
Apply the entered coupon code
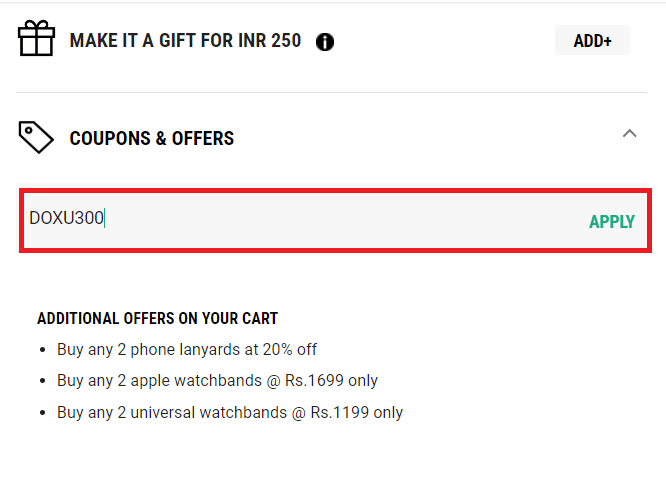[x=611, y=222]
